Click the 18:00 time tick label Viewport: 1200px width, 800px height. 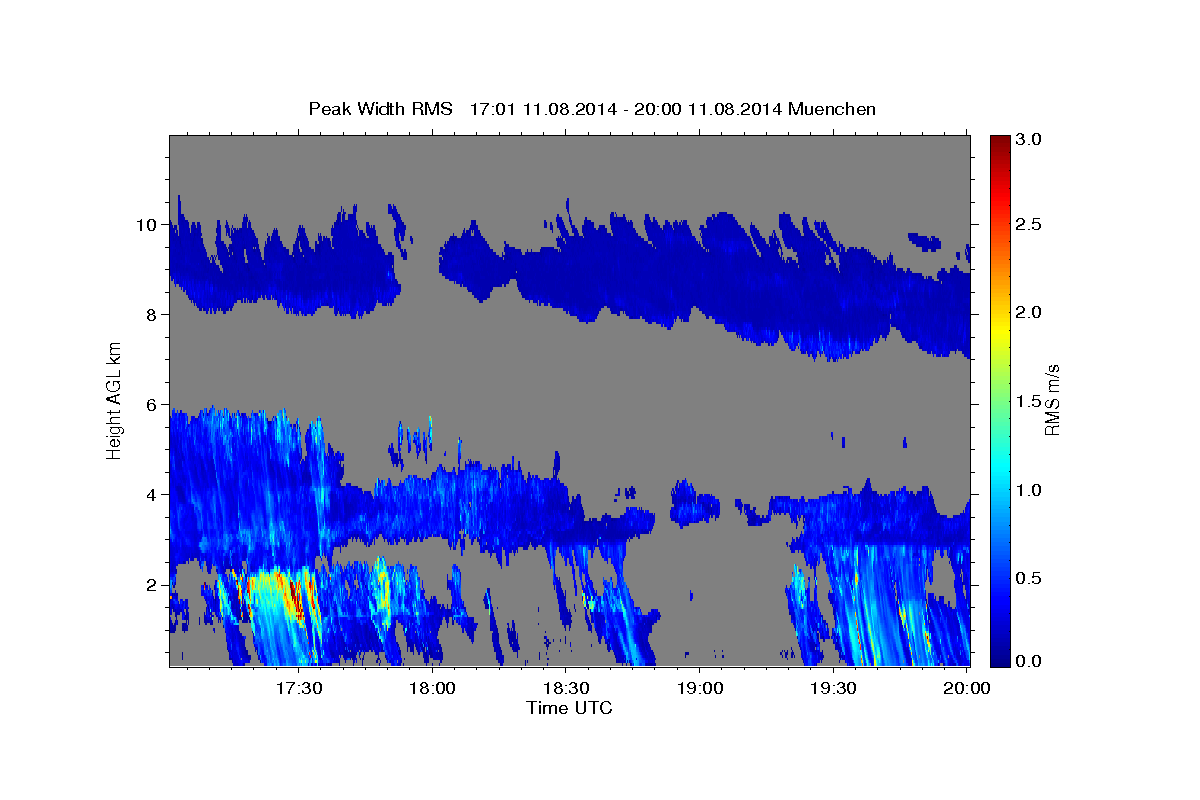point(433,689)
